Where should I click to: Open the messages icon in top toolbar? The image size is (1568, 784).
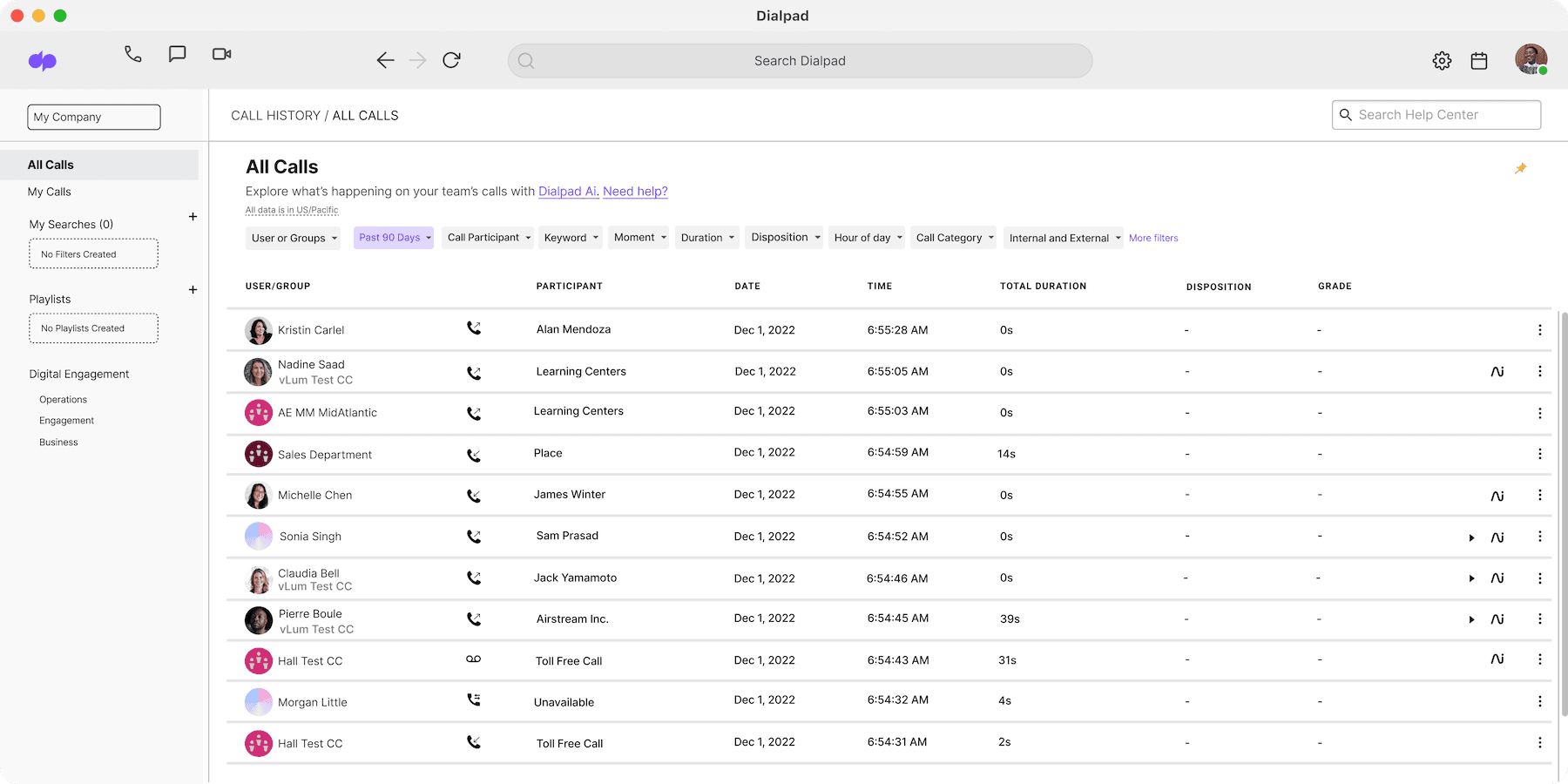coord(177,53)
